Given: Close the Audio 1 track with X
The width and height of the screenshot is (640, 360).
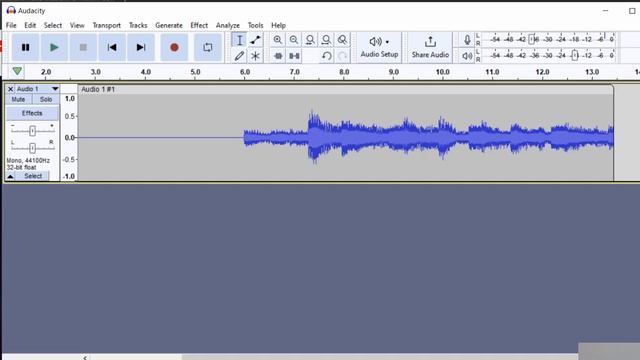Looking at the screenshot, I should click(11, 89).
